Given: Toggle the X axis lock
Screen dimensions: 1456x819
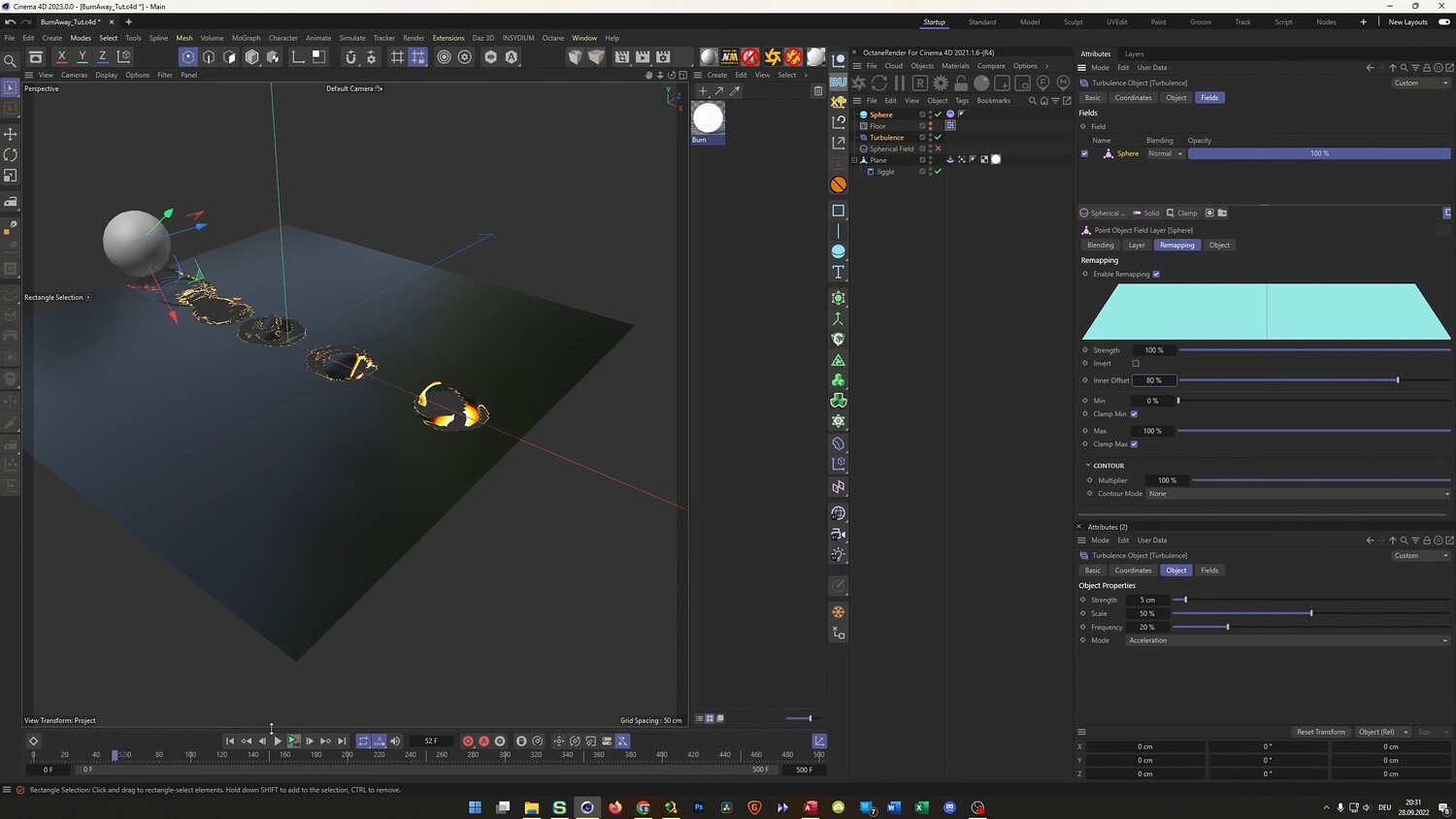Looking at the screenshot, I should 62,57.
